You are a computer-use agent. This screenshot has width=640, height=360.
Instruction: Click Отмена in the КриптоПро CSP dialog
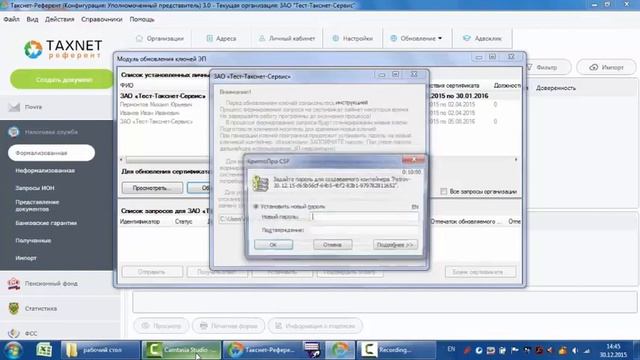tap(332, 244)
